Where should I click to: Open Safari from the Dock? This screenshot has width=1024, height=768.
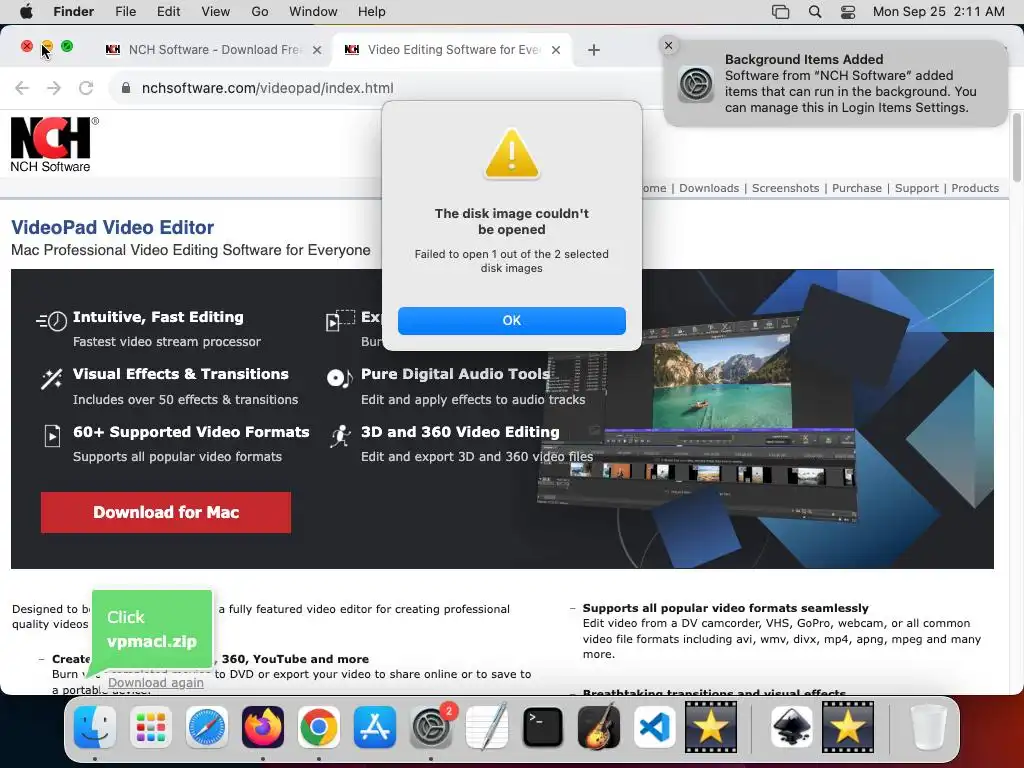207,727
